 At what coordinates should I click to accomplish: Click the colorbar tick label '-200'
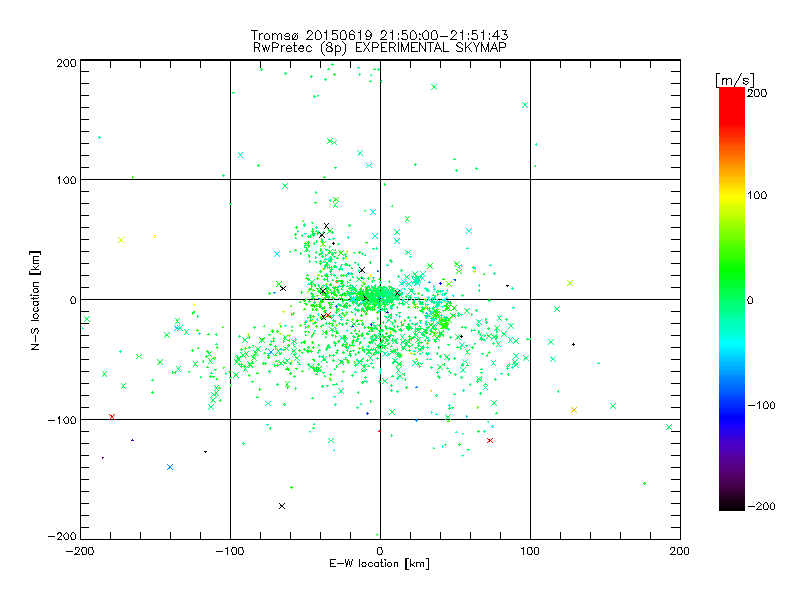pyautogui.click(x=762, y=506)
